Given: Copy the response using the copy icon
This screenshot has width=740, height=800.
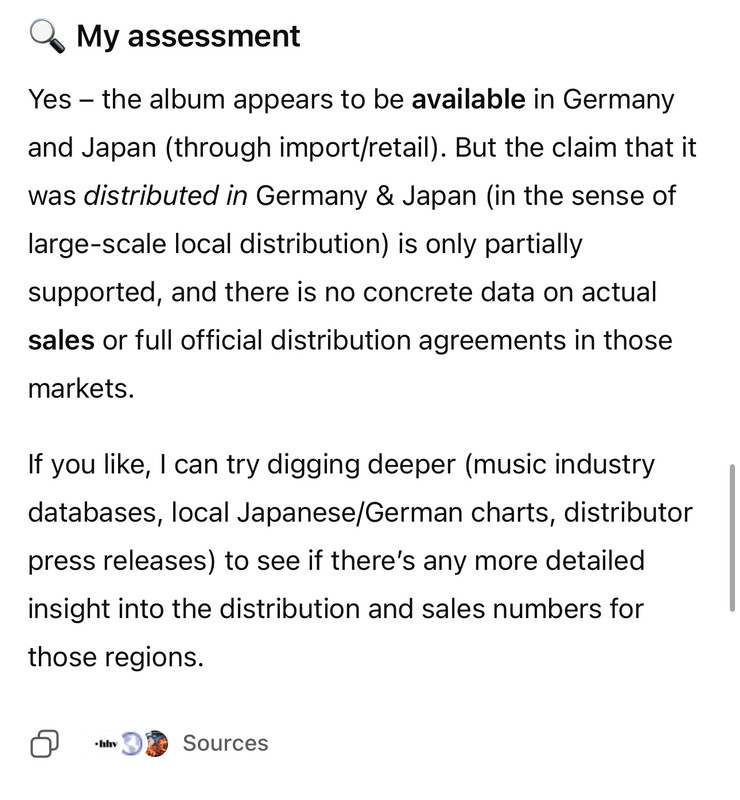Looking at the screenshot, I should click(x=45, y=743).
